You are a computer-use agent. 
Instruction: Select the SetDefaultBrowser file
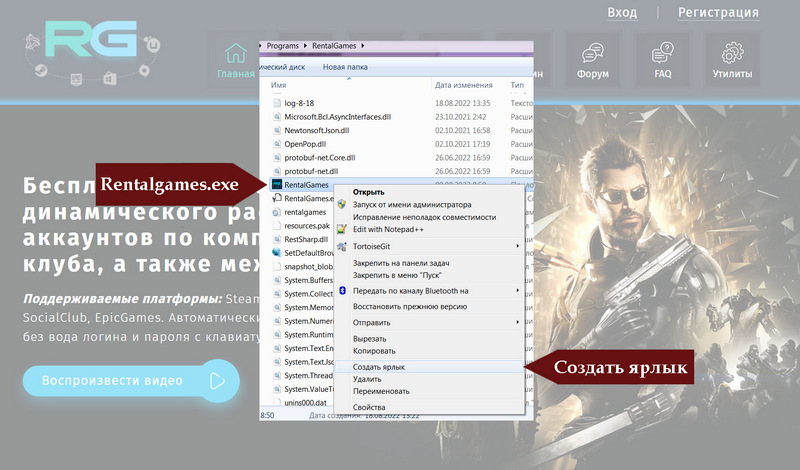point(309,253)
